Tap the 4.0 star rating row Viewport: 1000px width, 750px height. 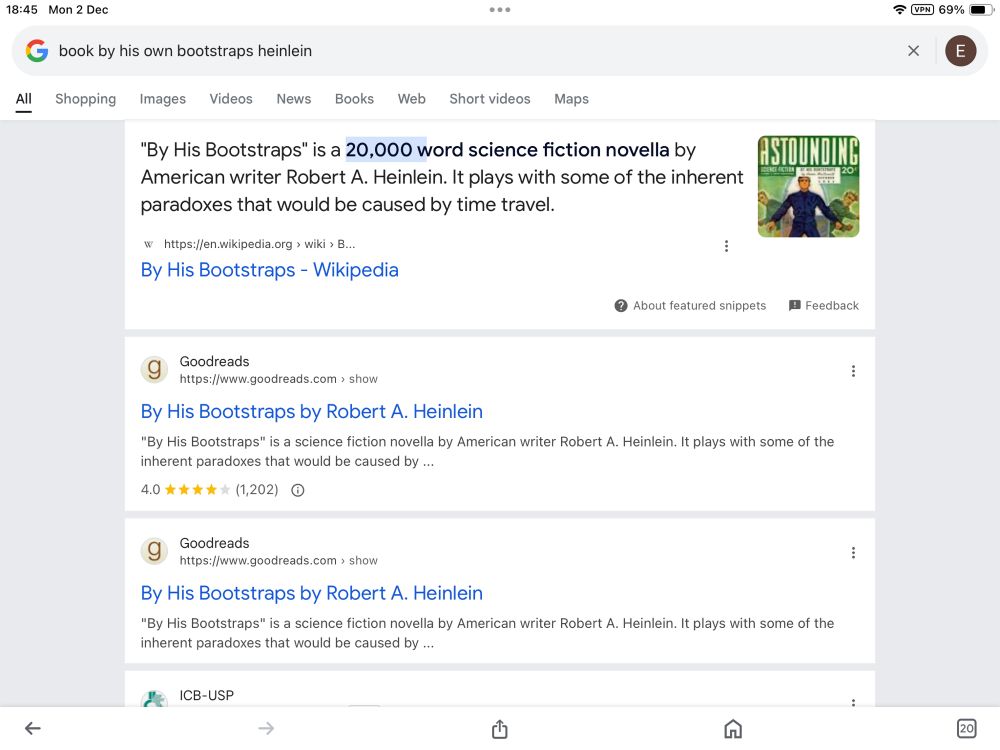222,490
